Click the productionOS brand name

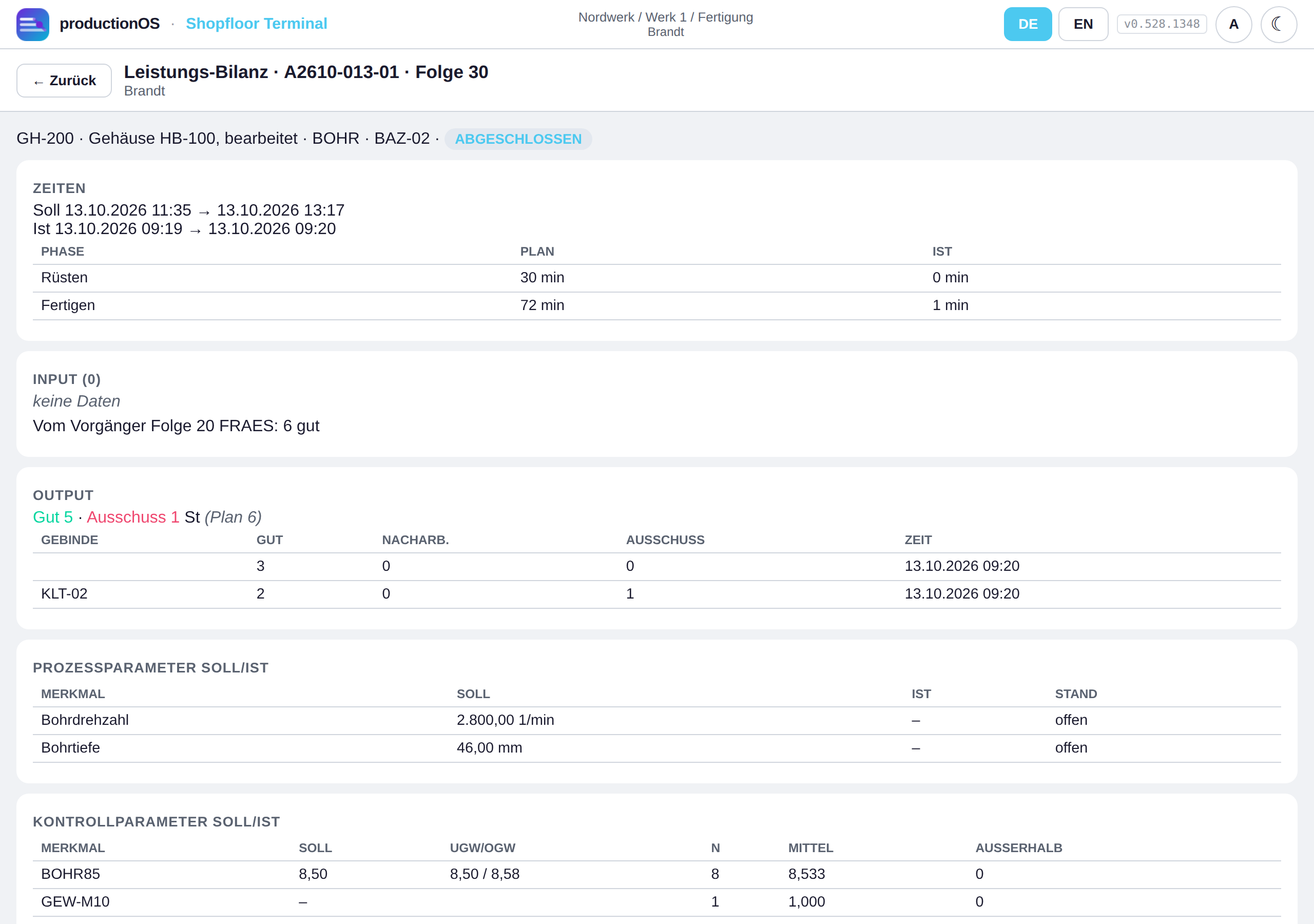click(x=109, y=24)
